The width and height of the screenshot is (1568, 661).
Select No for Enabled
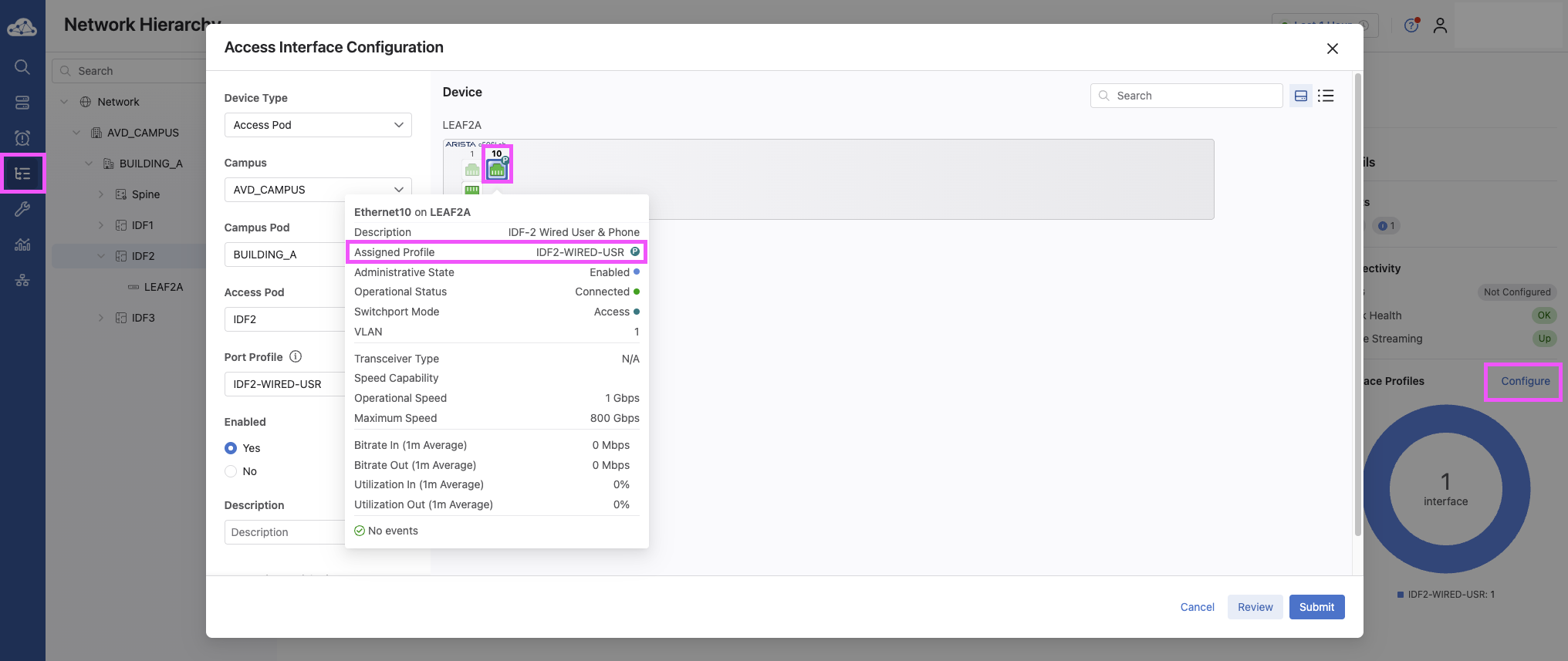231,471
